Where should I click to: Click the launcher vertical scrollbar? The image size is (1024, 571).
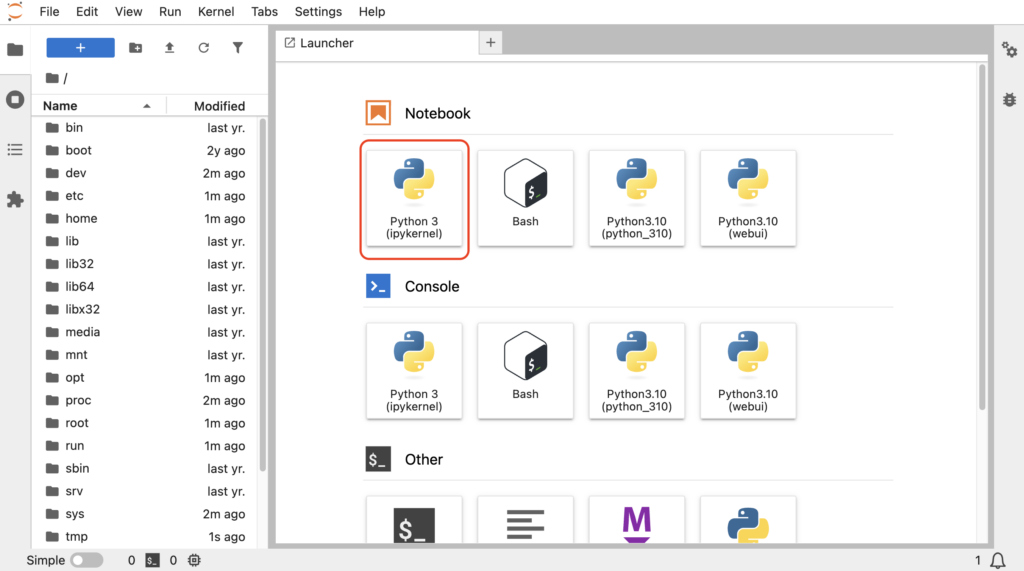click(x=982, y=237)
